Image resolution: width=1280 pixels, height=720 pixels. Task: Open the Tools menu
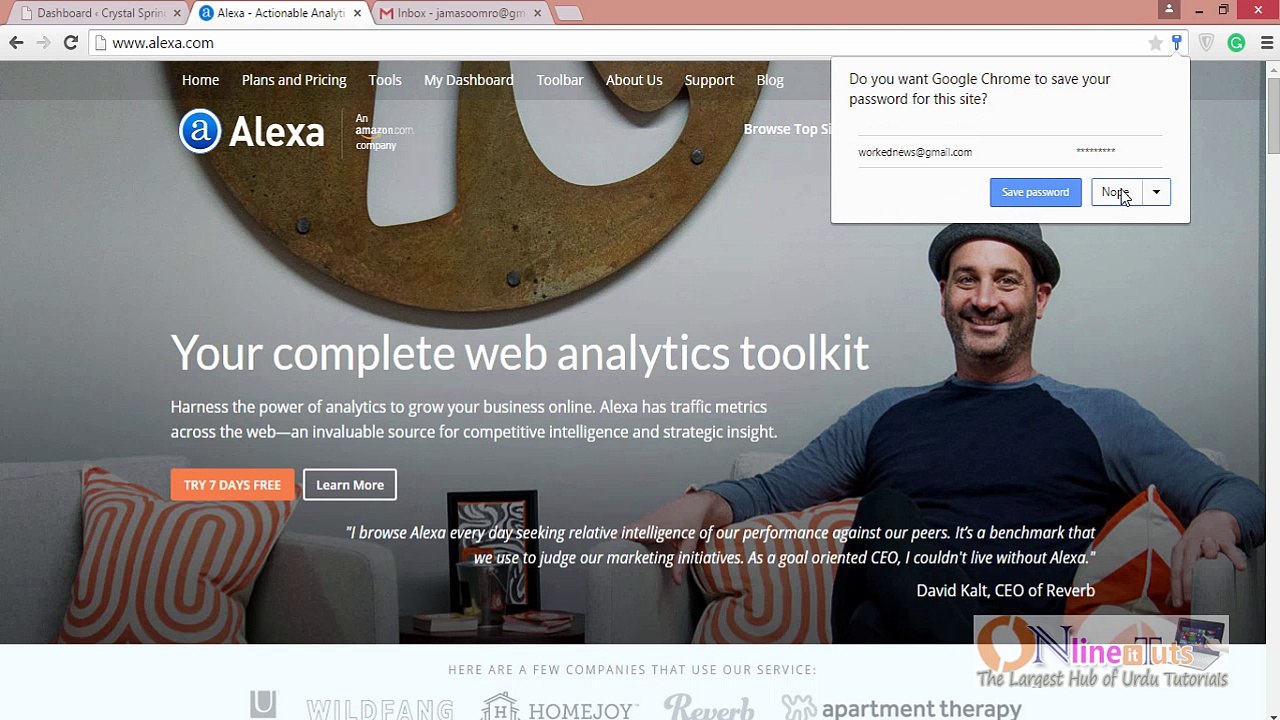(x=385, y=80)
